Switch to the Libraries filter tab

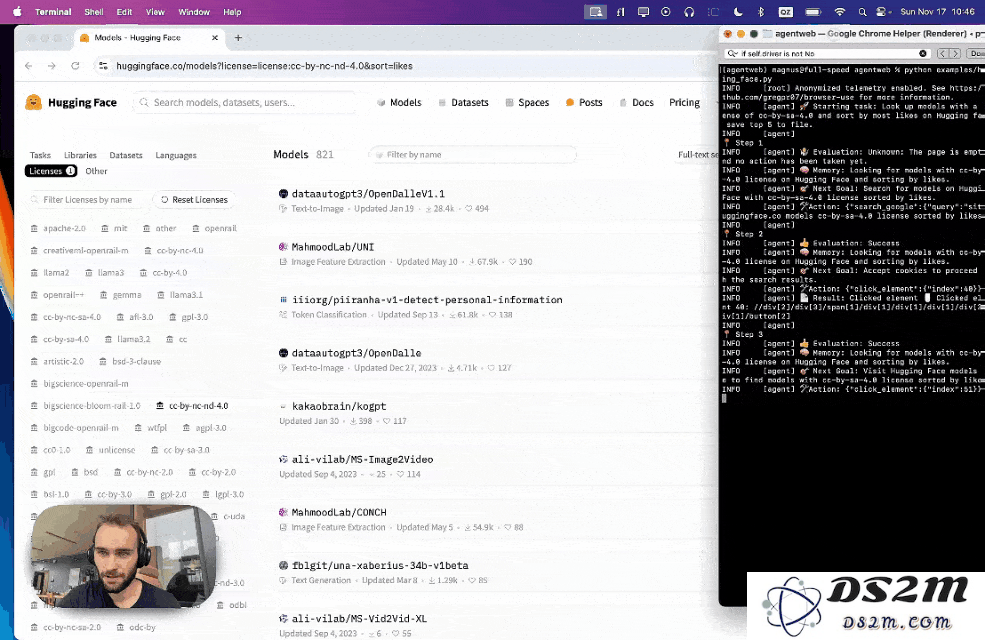[80, 155]
